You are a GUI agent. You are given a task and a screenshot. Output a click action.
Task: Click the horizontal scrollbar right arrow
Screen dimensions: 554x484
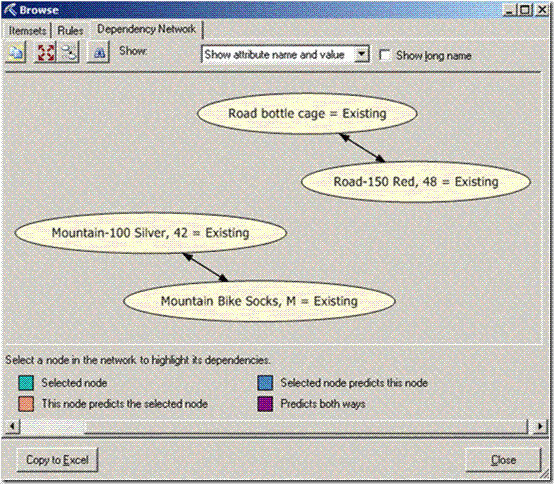tap(540, 426)
